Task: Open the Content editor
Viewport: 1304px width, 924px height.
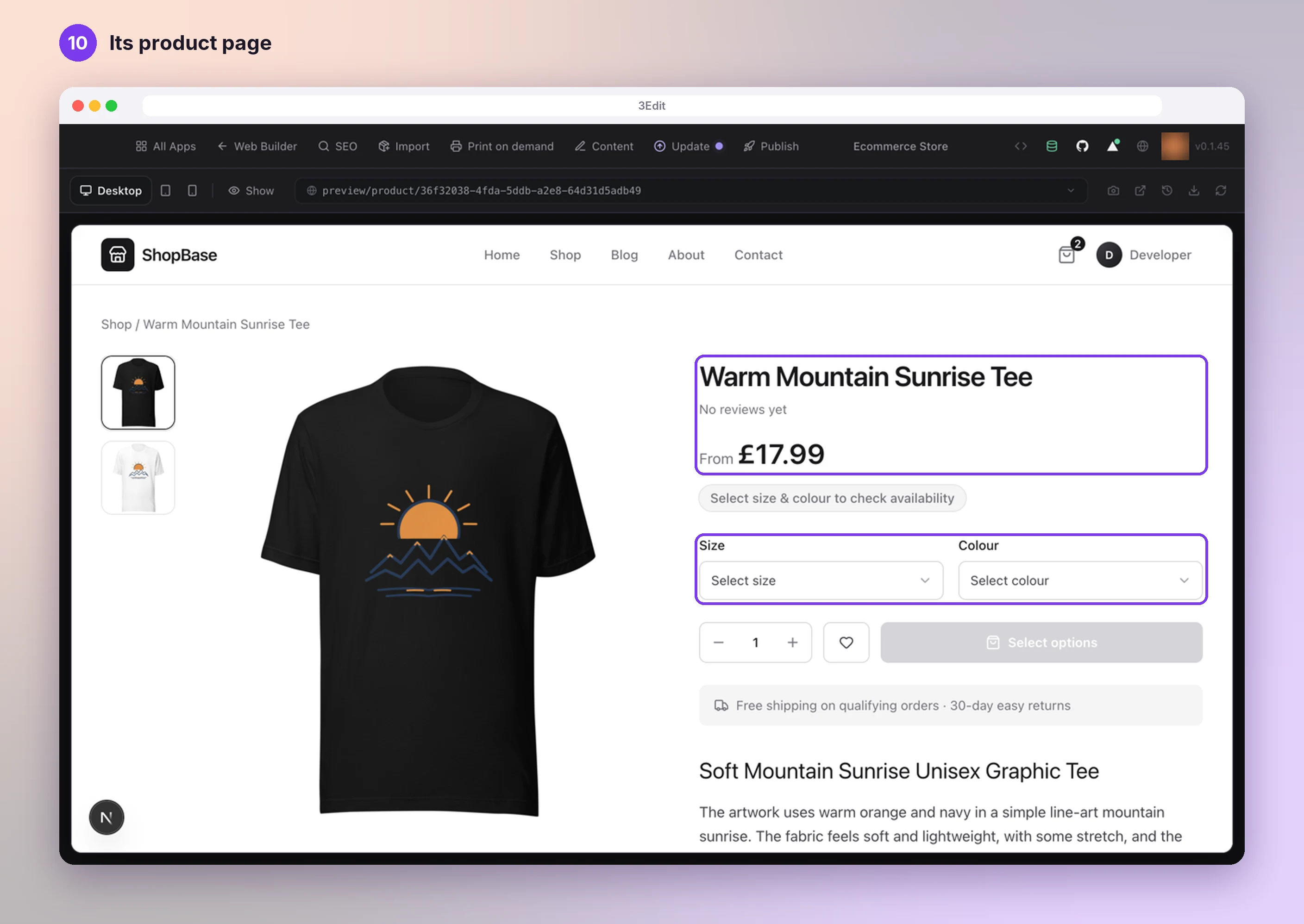Action: 603,146
